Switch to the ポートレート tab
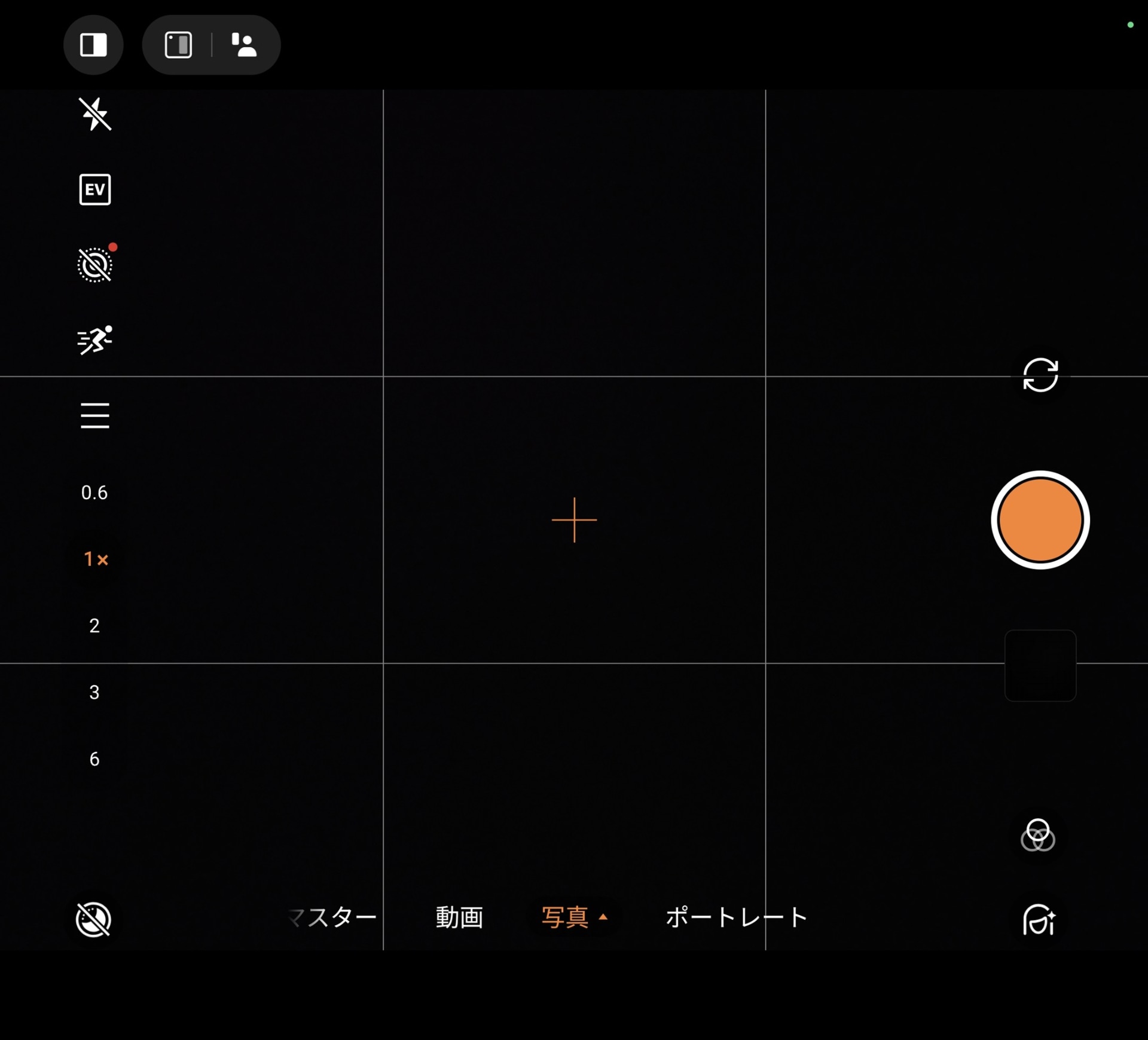This screenshot has height=1040, width=1148. tap(735, 917)
